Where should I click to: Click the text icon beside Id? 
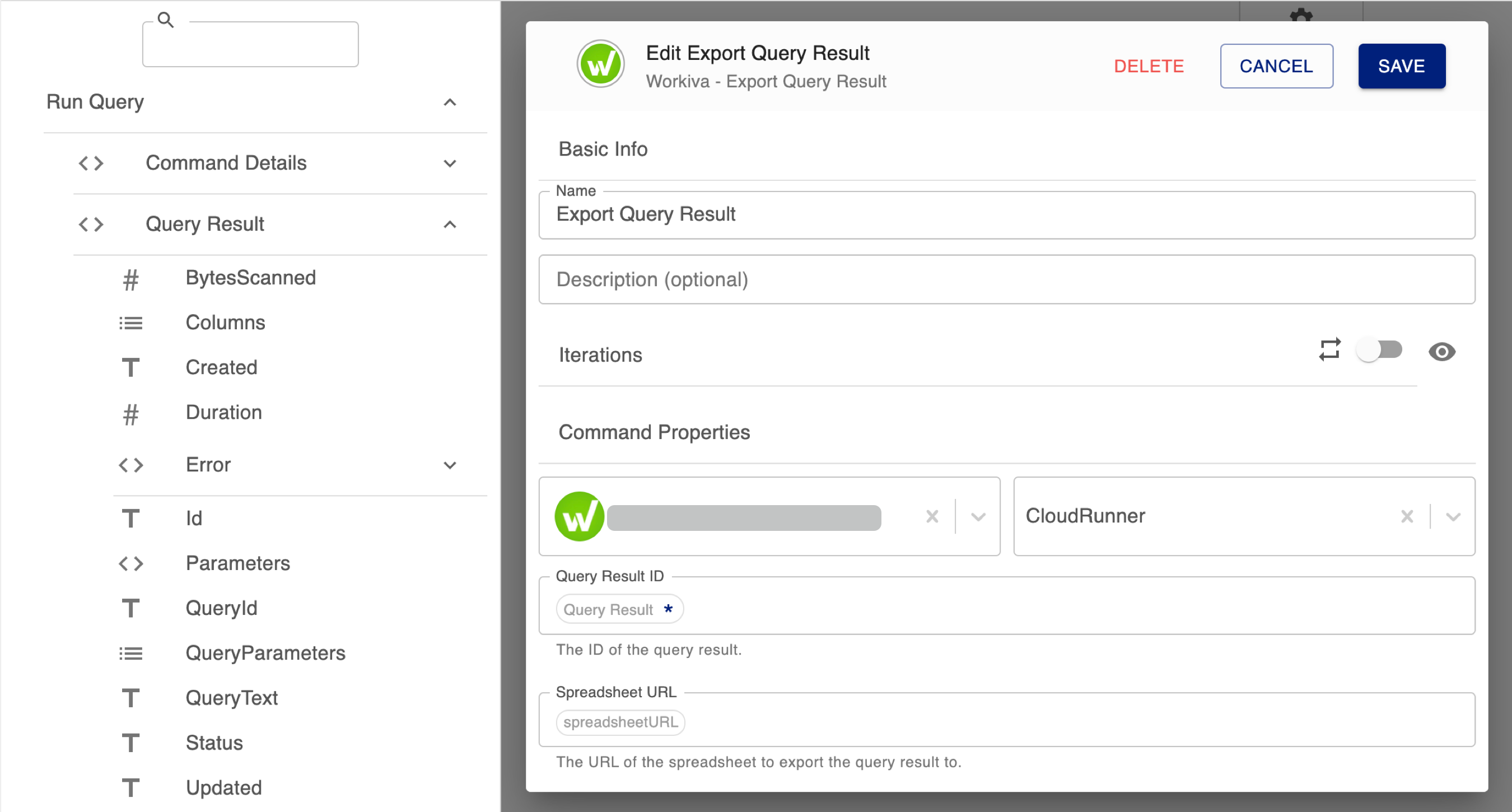(x=131, y=519)
